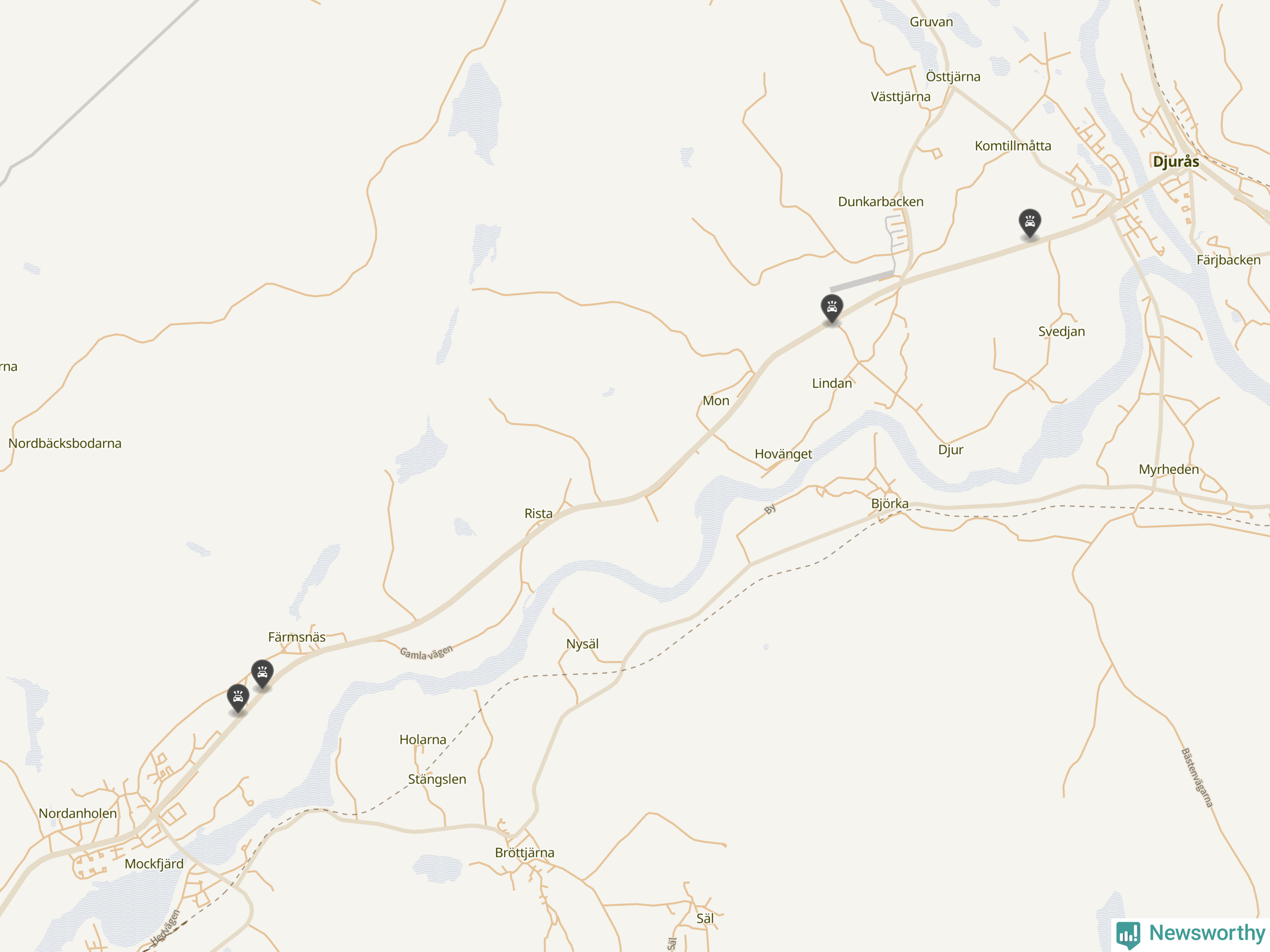This screenshot has height=952, width=1270.
Task: Click the Bästenvägarna road label
Action: [x=1197, y=778]
